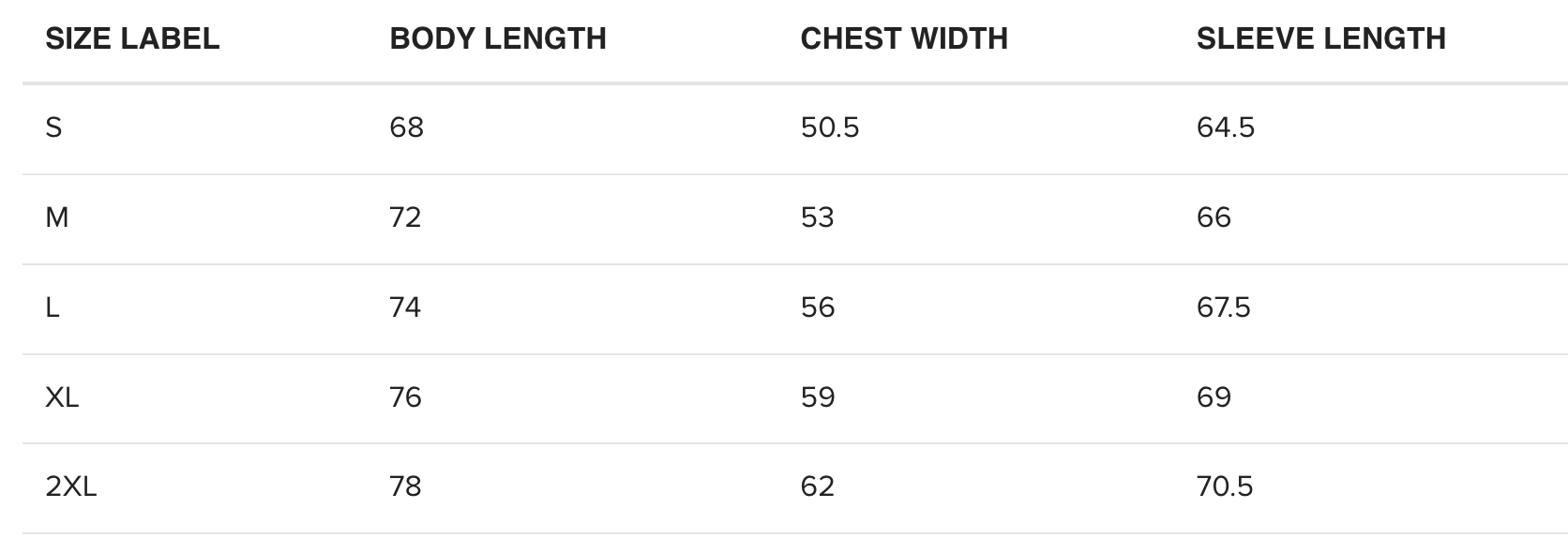
Task: Click body length value 78
Action: tap(405, 486)
